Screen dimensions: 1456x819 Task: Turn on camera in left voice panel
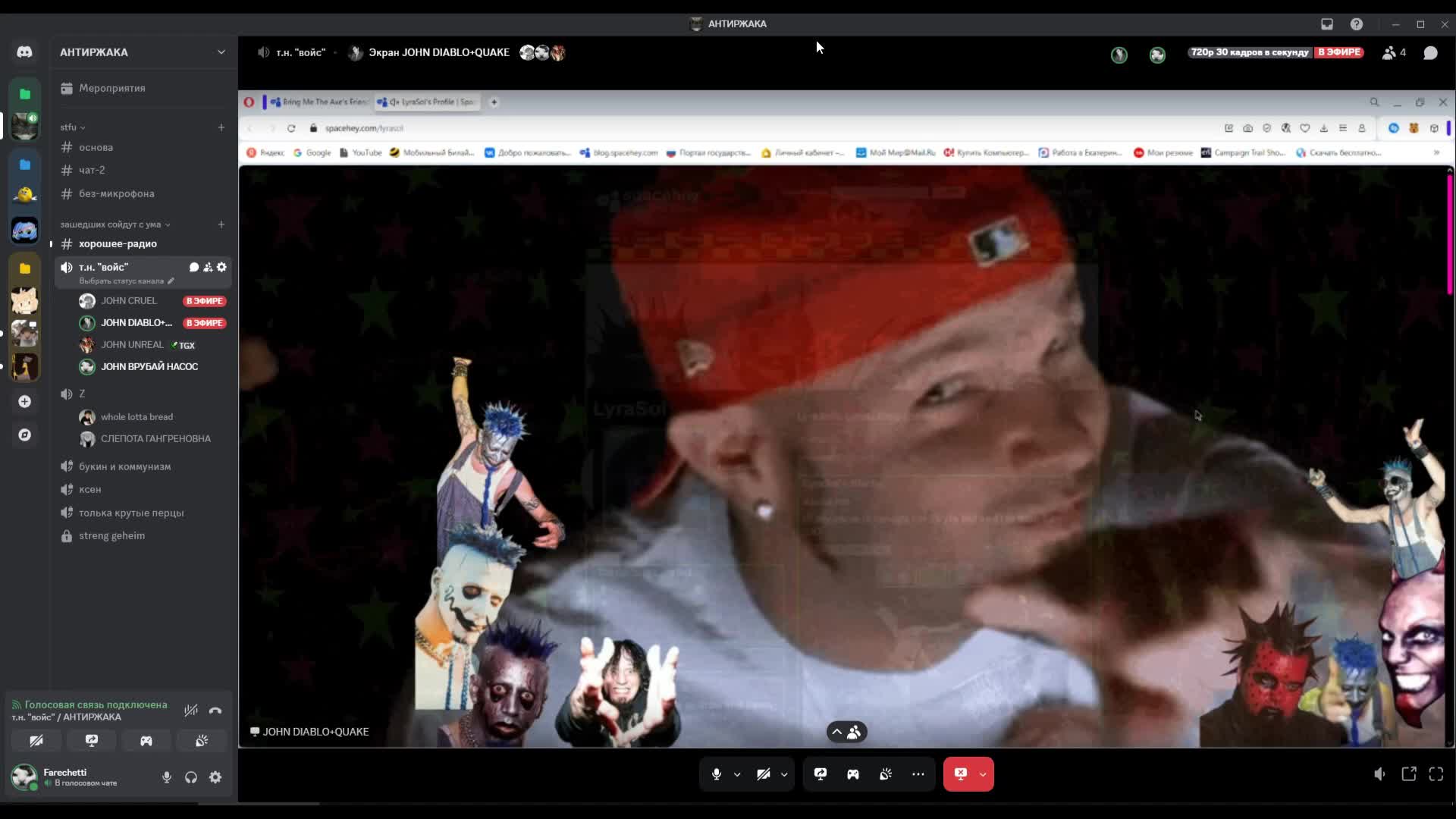pyautogui.click(x=36, y=741)
